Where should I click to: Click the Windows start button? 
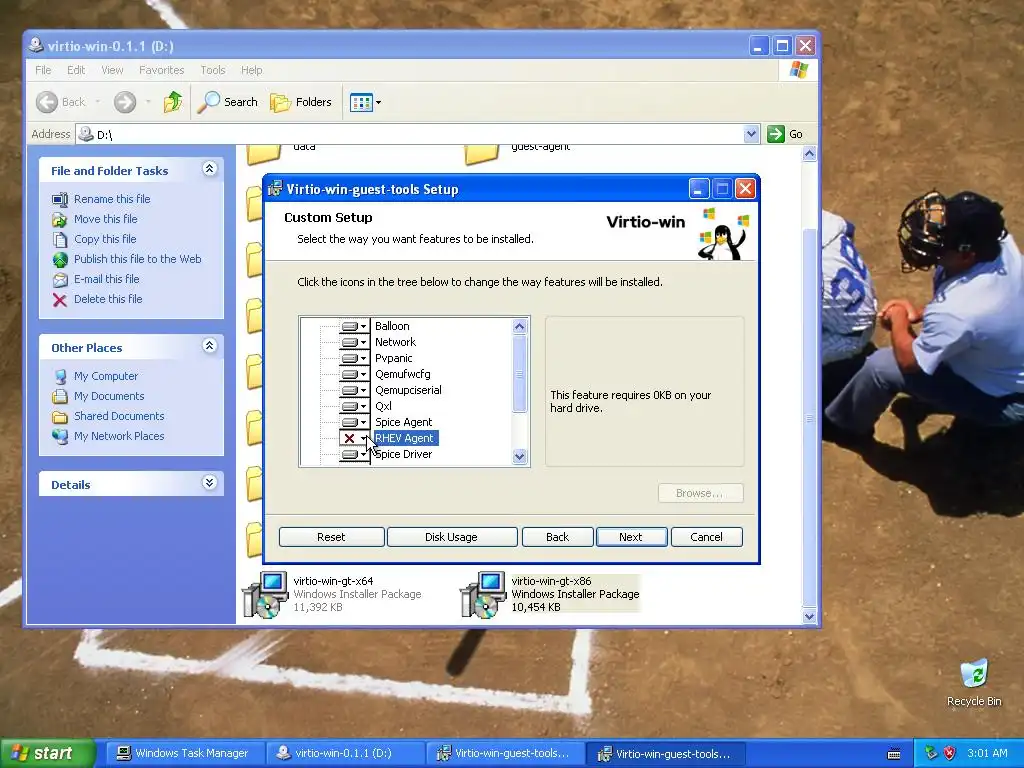coord(47,754)
